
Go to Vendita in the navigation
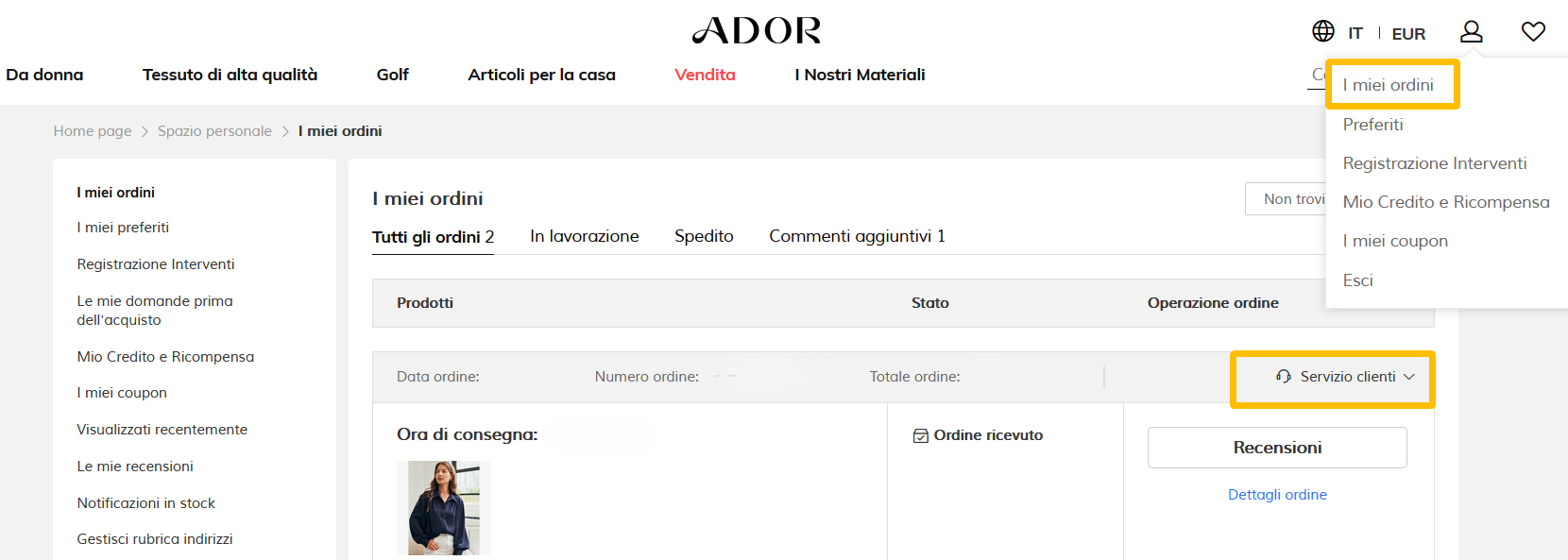pos(705,75)
